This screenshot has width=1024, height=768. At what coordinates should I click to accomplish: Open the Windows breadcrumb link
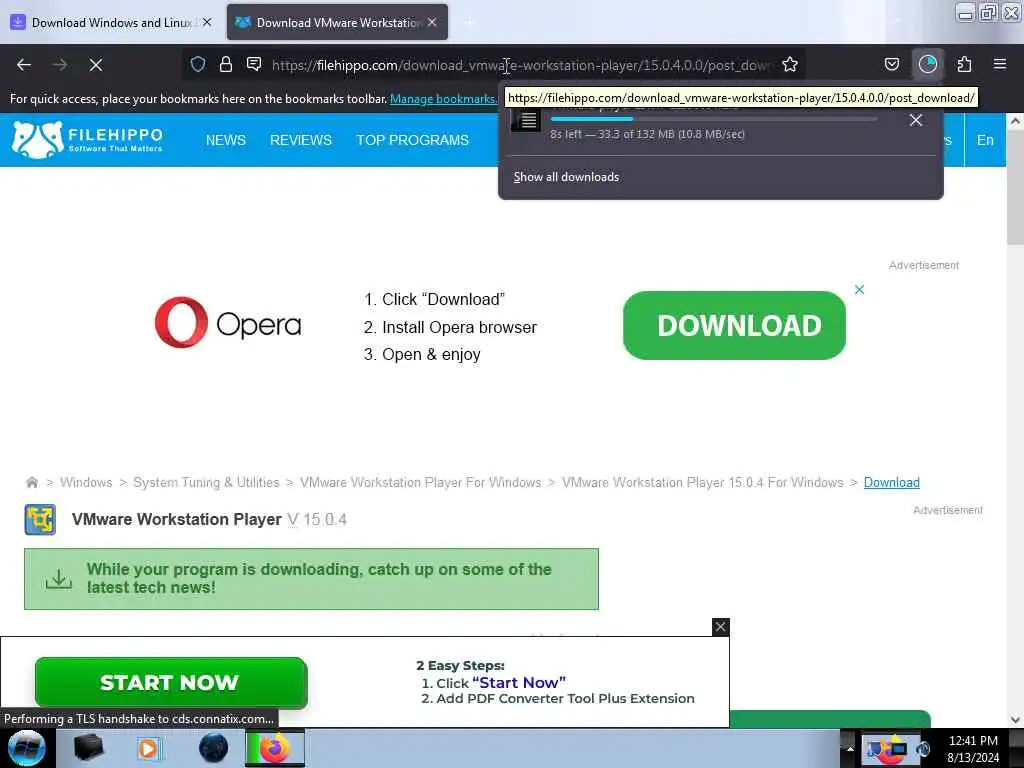[x=86, y=483]
